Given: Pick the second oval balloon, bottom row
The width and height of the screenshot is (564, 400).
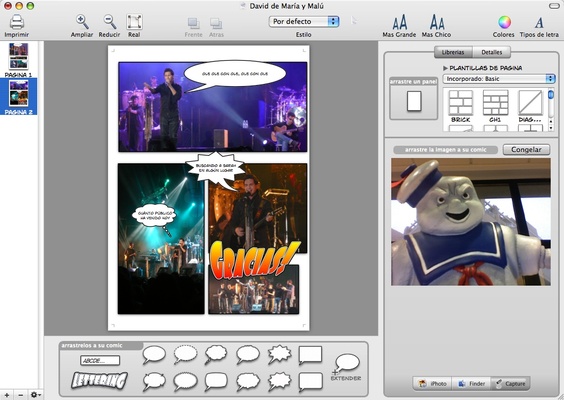Looking at the screenshot, I should click(185, 381).
